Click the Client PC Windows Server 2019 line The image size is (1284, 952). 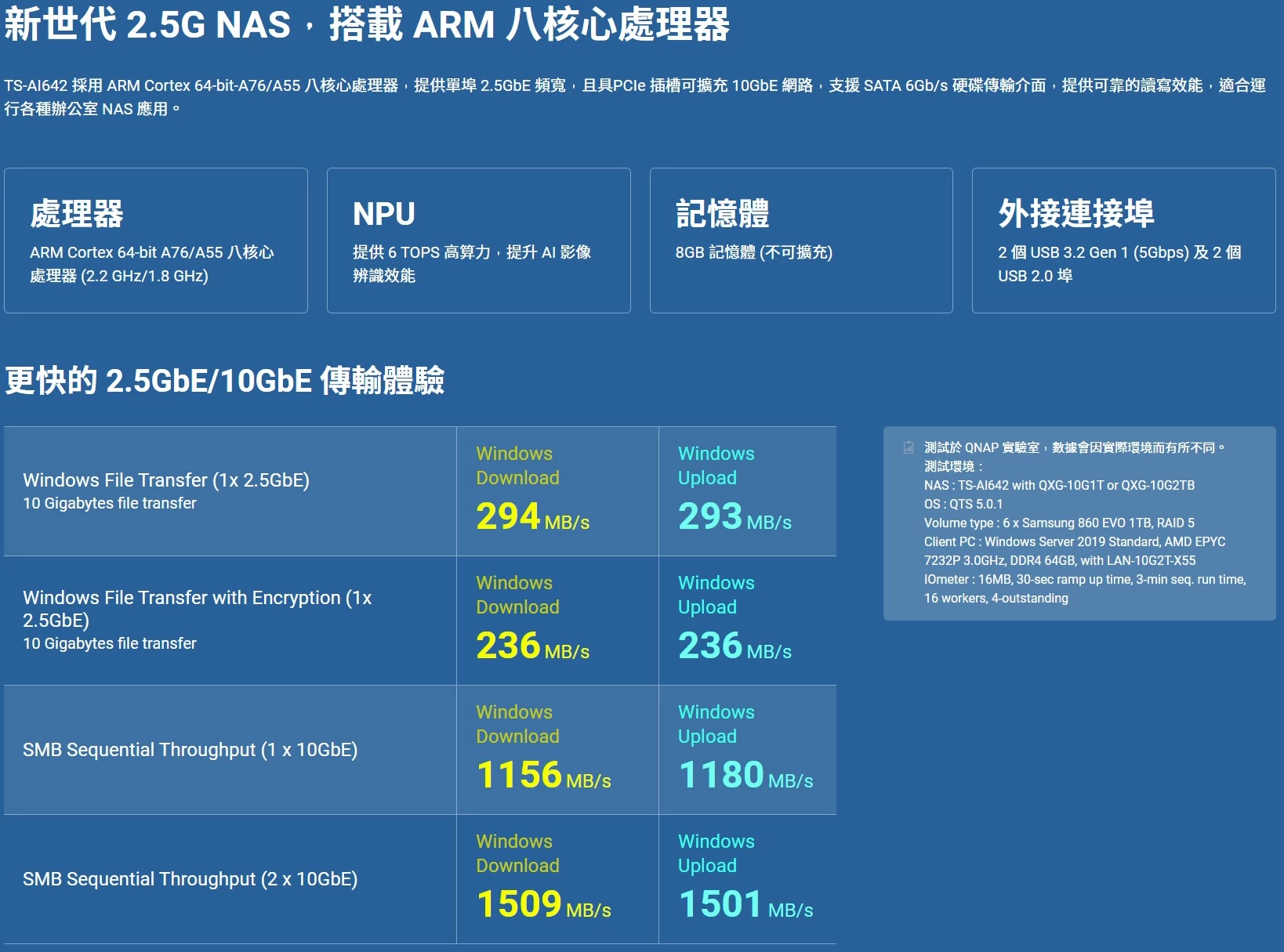(1075, 551)
